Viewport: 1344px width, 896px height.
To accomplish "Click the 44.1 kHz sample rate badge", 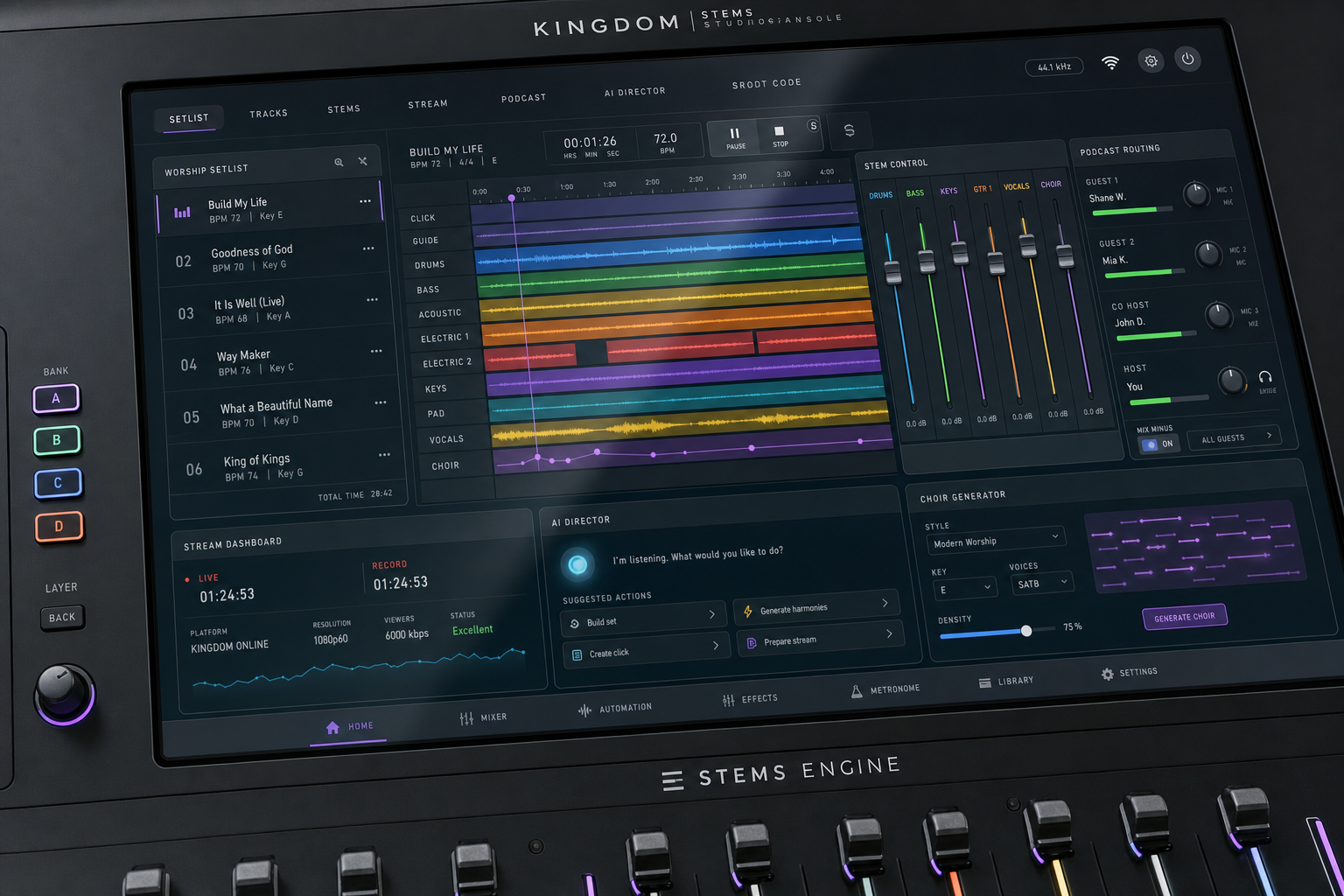I will pyautogui.click(x=1054, y=66).
